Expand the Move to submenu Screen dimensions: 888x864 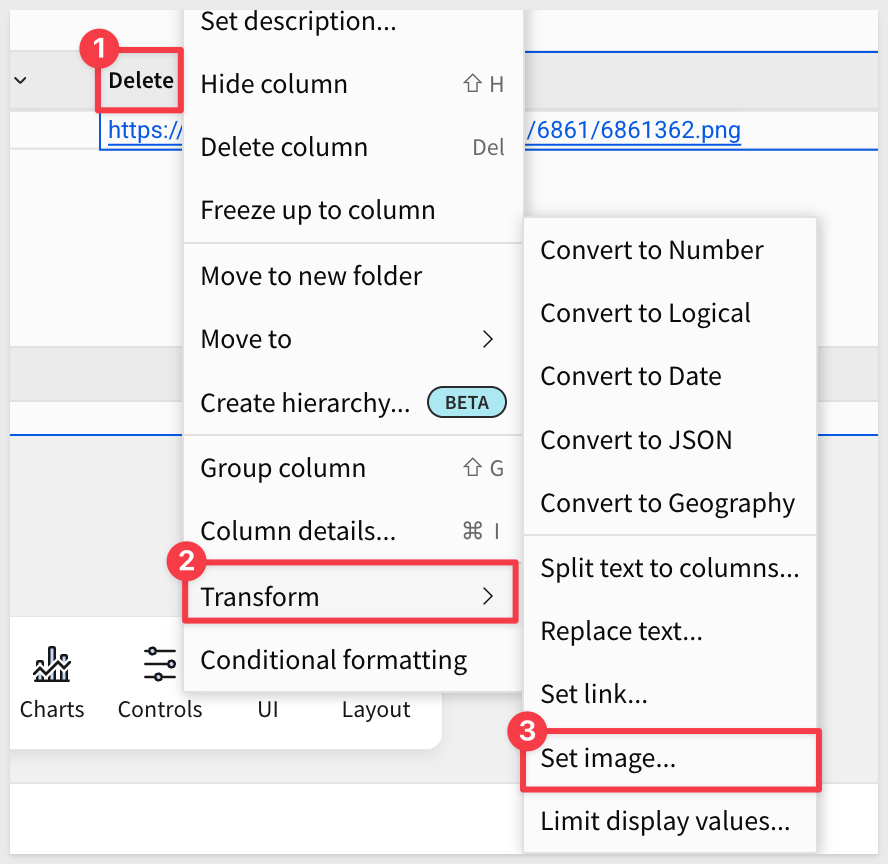[350, 340]
